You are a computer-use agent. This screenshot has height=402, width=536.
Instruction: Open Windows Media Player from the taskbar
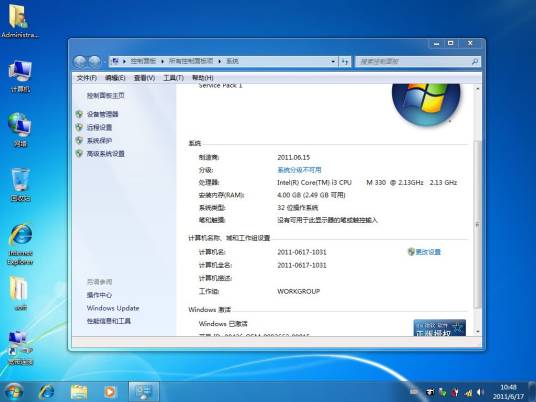click(x=110, y=392)
